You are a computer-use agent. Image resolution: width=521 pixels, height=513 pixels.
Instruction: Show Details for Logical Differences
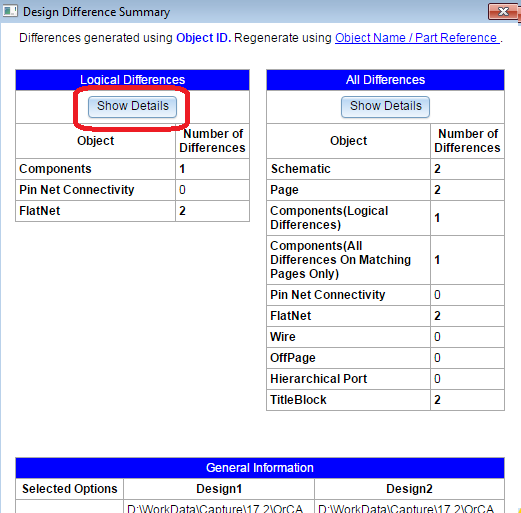(133, 107)
